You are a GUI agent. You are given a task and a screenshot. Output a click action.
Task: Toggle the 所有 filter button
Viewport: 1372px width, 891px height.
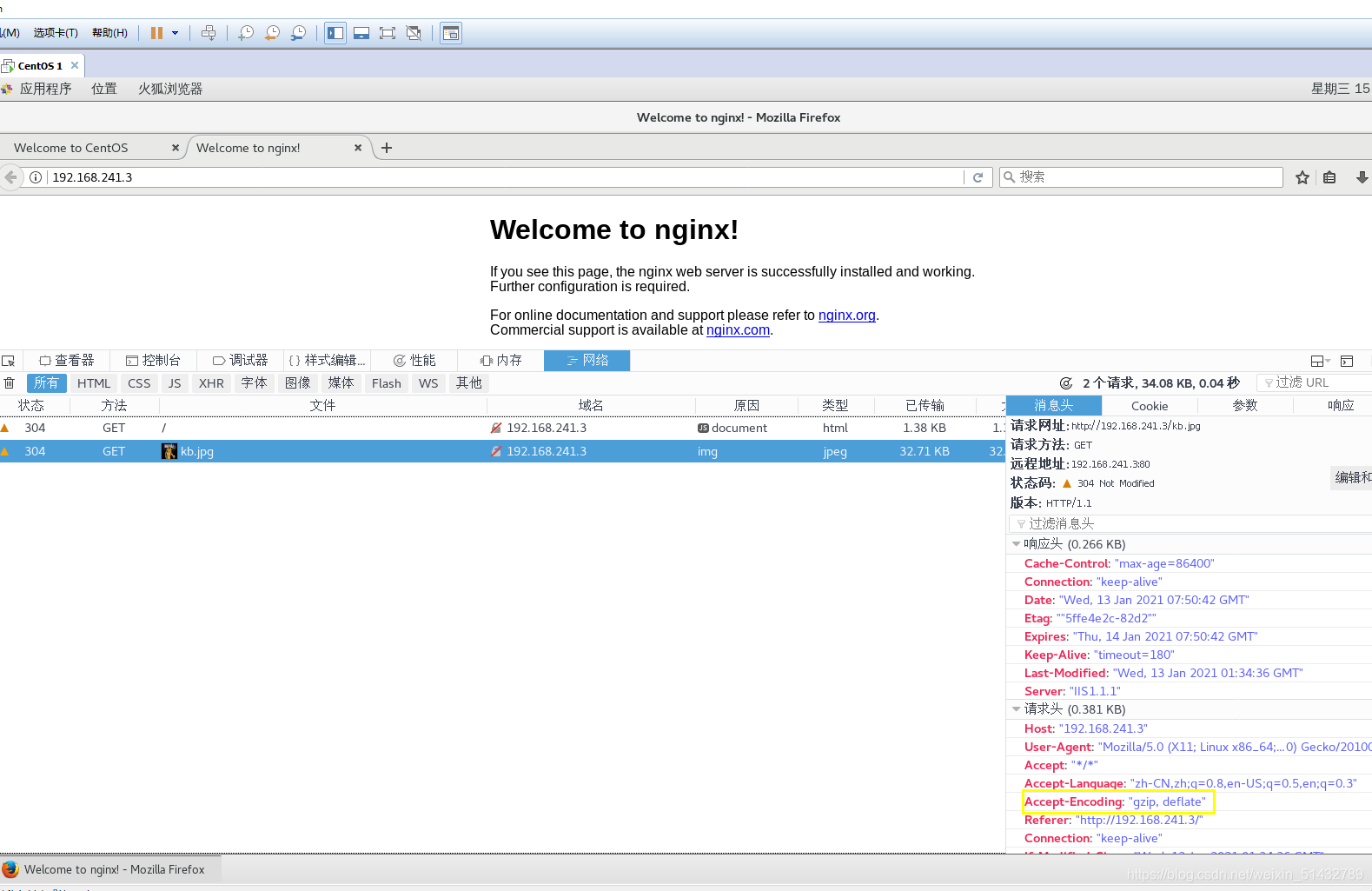(x=46, y=383)
